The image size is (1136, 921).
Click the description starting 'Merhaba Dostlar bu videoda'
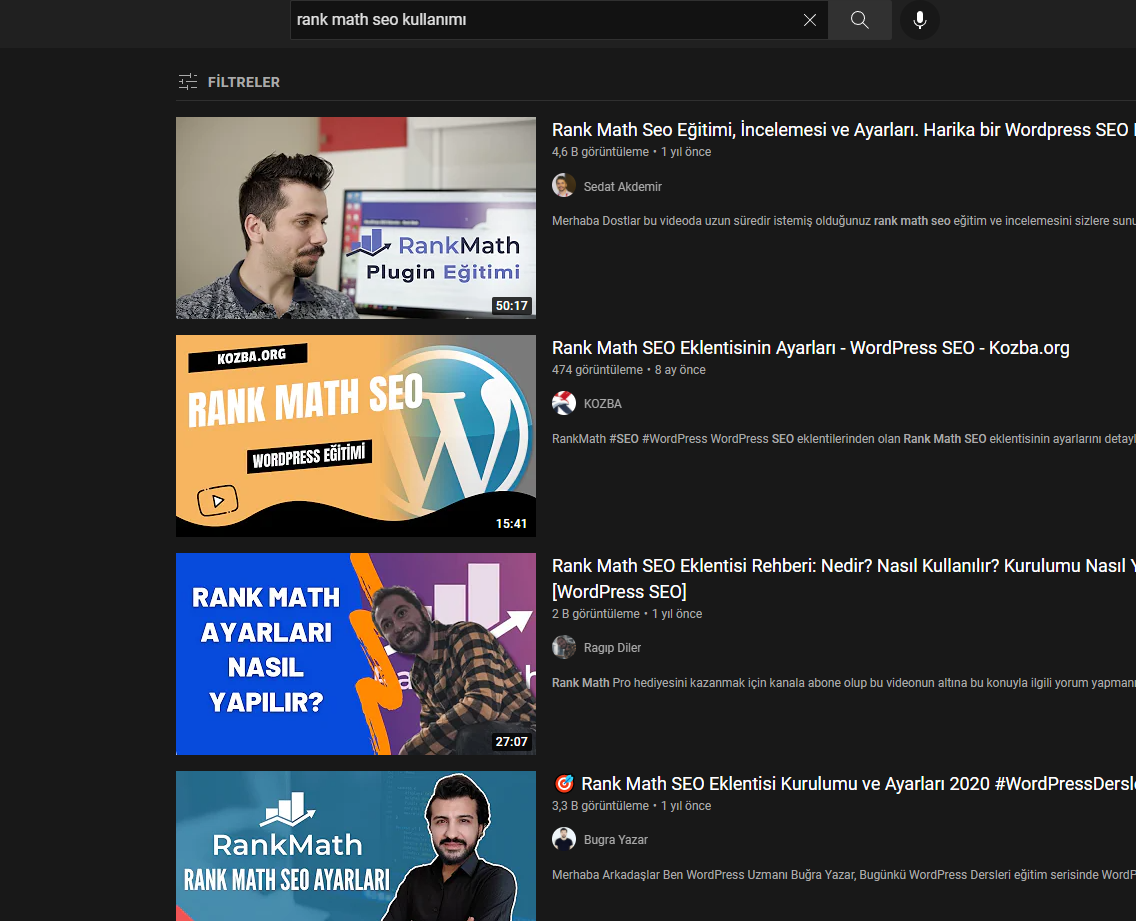[x=843, y=221]
